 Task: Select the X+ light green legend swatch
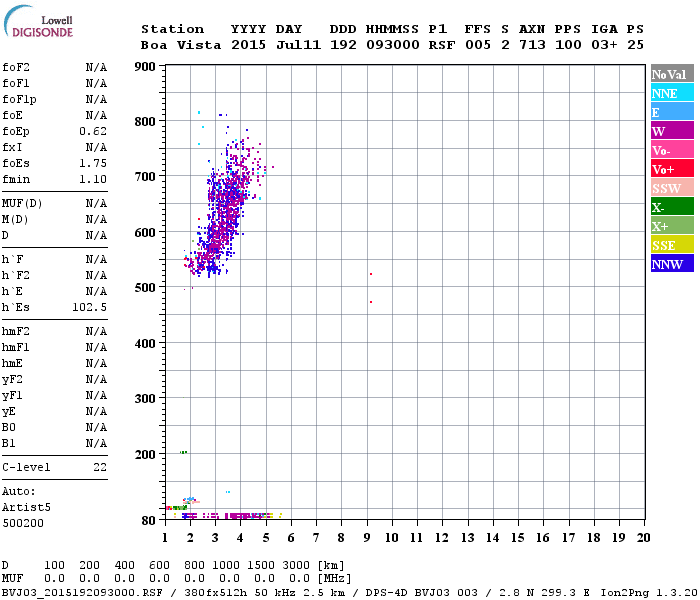672,226
